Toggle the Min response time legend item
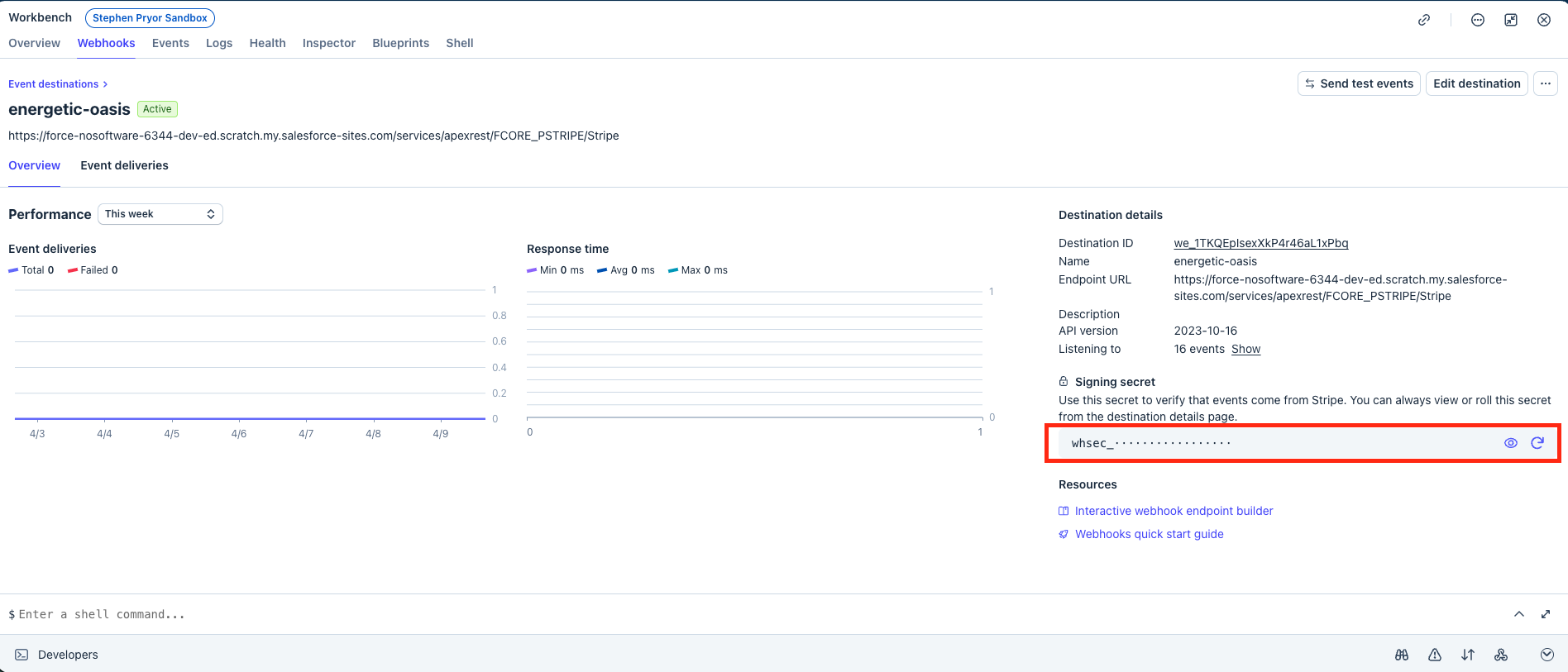 [x=556, y=270]
